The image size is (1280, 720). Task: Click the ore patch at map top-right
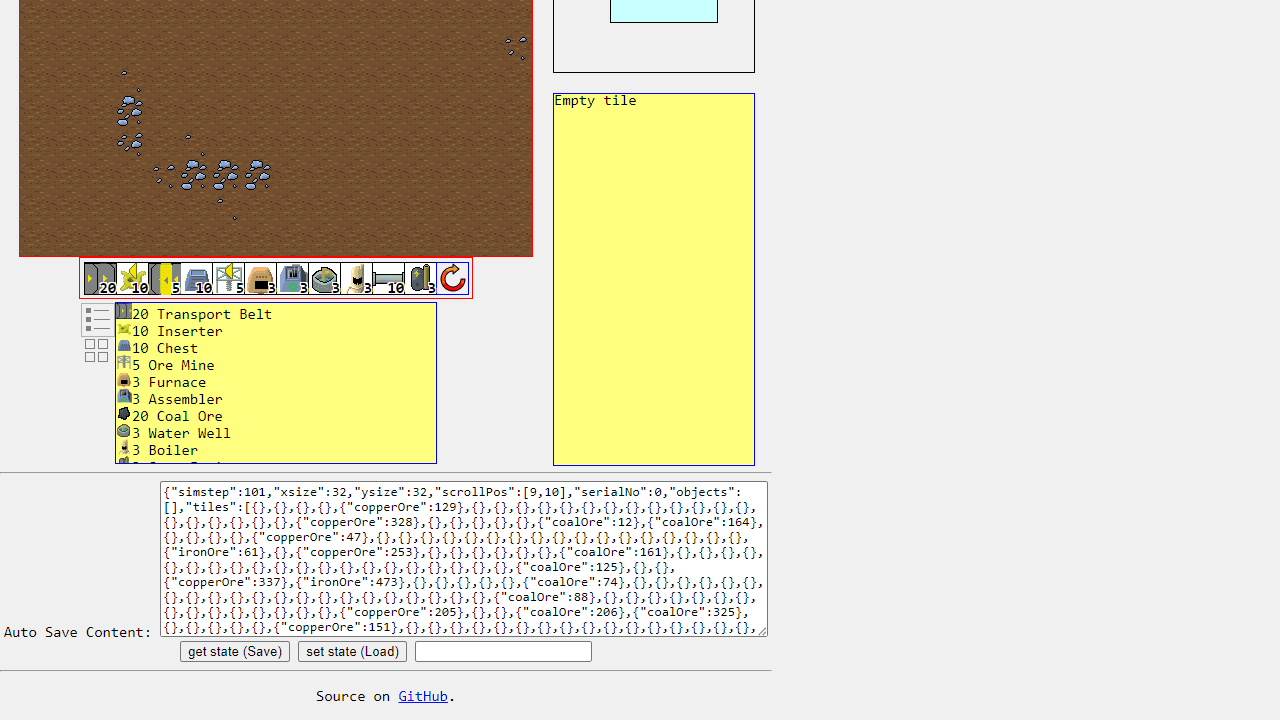point(516,47)
